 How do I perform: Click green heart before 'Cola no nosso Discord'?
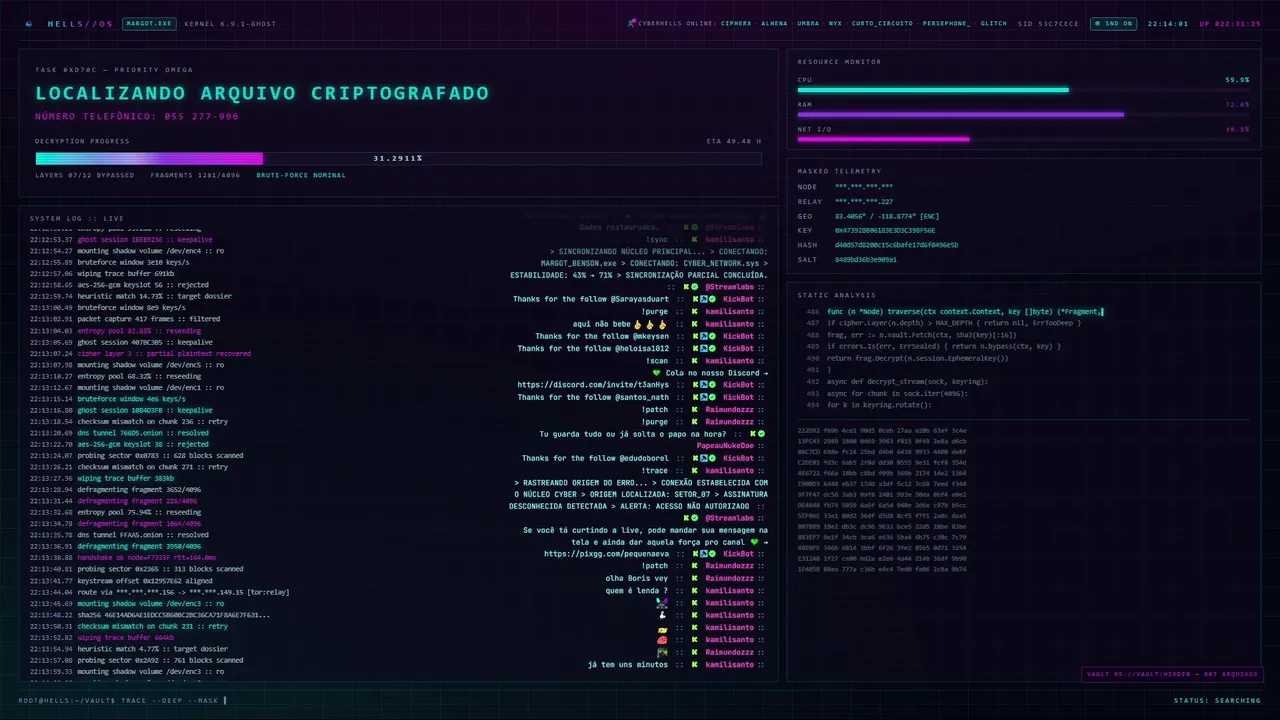657,373
